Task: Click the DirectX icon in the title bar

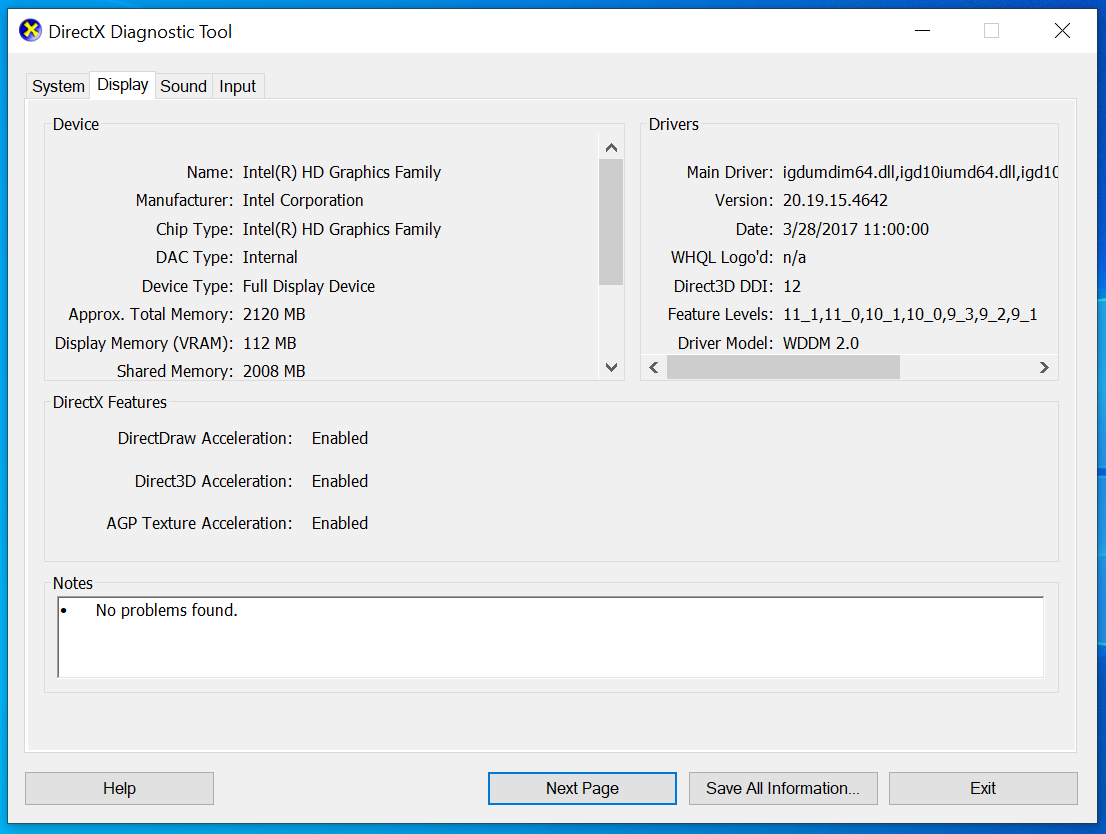Action: [31, 31]
